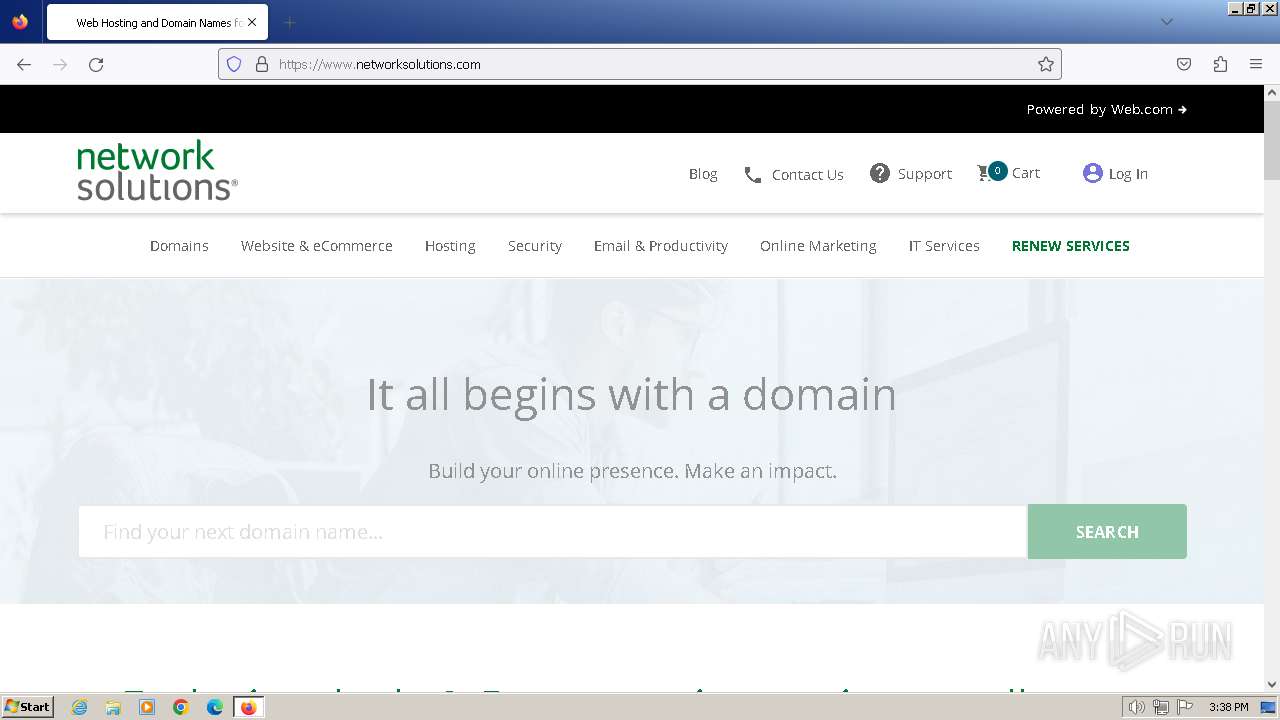Open the Extensions puzzle icon

click(x=1220, y=64)
